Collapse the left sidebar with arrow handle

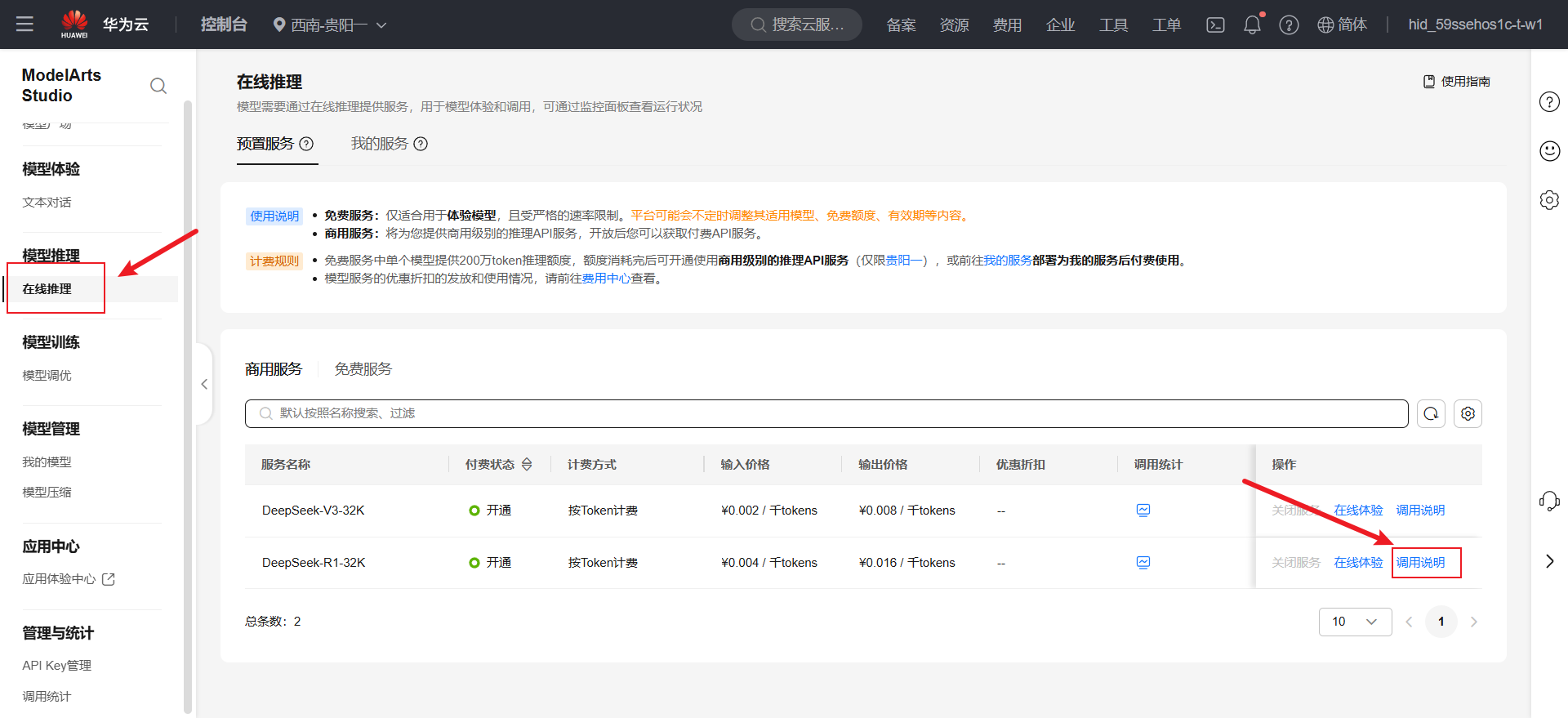(204, 385)
